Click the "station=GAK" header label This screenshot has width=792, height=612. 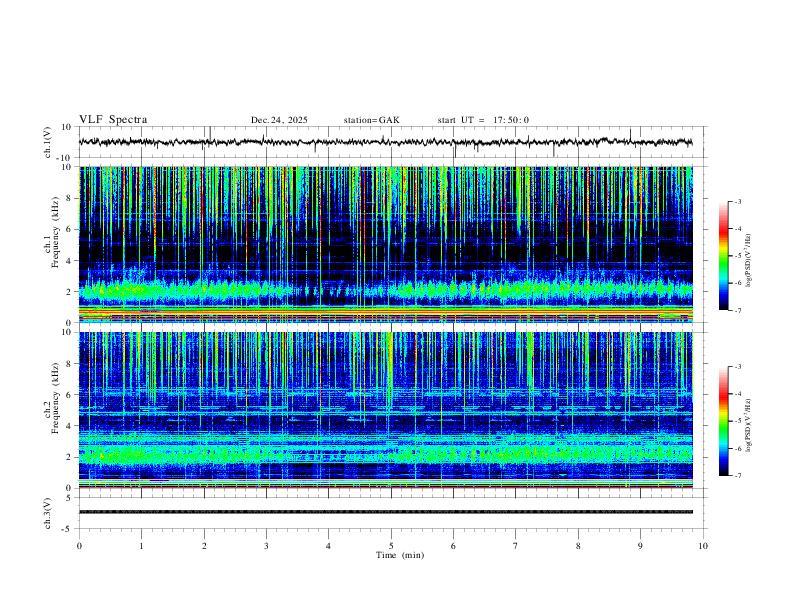pyautogui.click(x=371, y=120)
